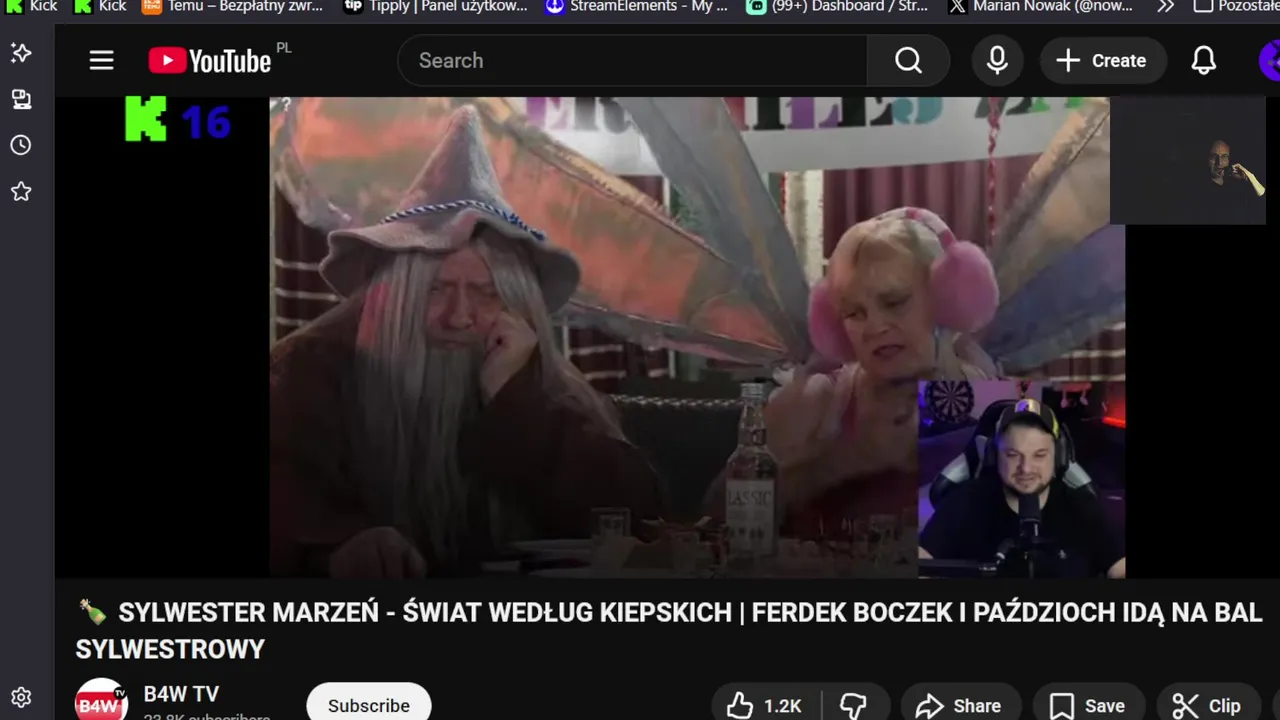The width and height of the screenshot is (1280, 720).
Task: Open sidebar settings gear
Action: (21, 697)
